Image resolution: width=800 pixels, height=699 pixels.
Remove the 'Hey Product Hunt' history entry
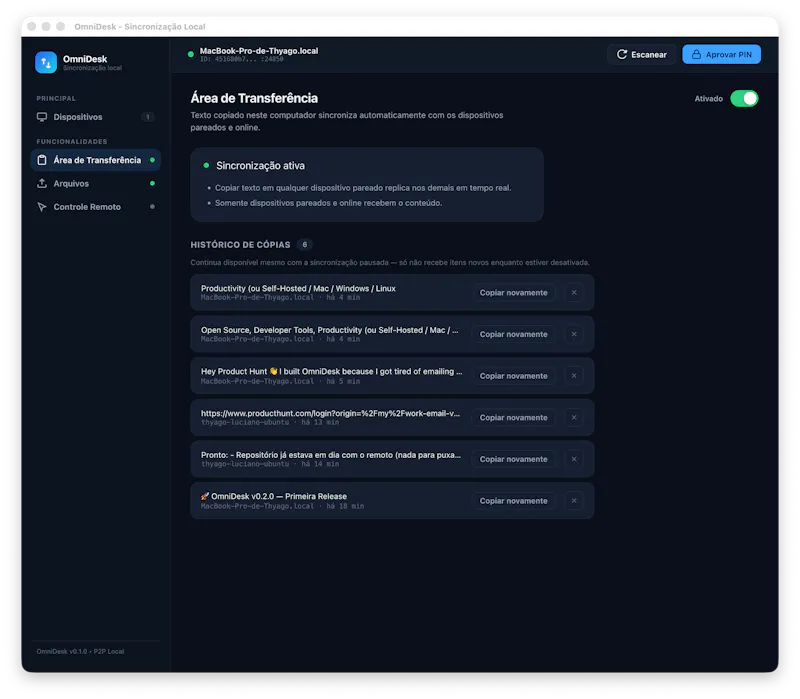click(574, 376)
